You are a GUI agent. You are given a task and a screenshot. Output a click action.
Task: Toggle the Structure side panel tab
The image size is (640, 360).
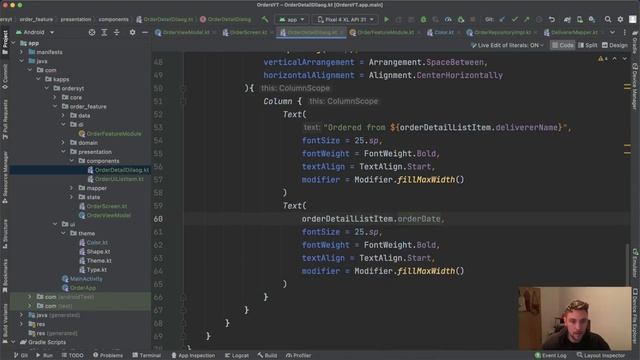tap(5, 234)
